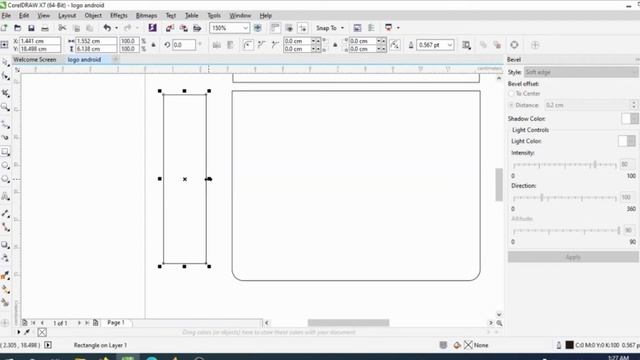Select the Pick tool in toolbox
Image resolution: width=640 pixels, height=360 pixels.
point(5,62)
